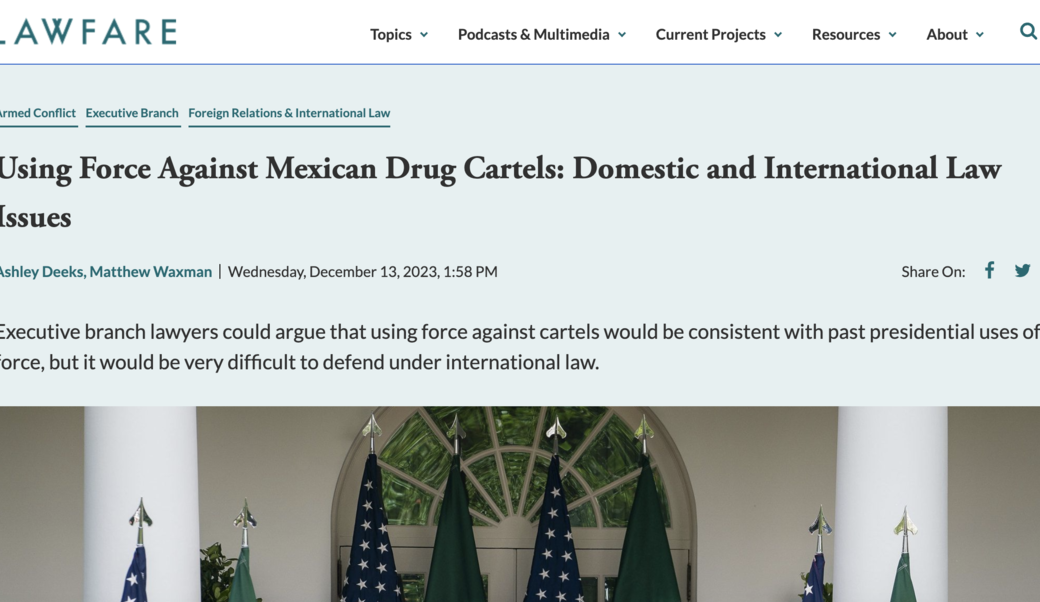Viewport: 1040px width, 602px height.
Task: Share article on Twitter
Action: point(1022,270)
